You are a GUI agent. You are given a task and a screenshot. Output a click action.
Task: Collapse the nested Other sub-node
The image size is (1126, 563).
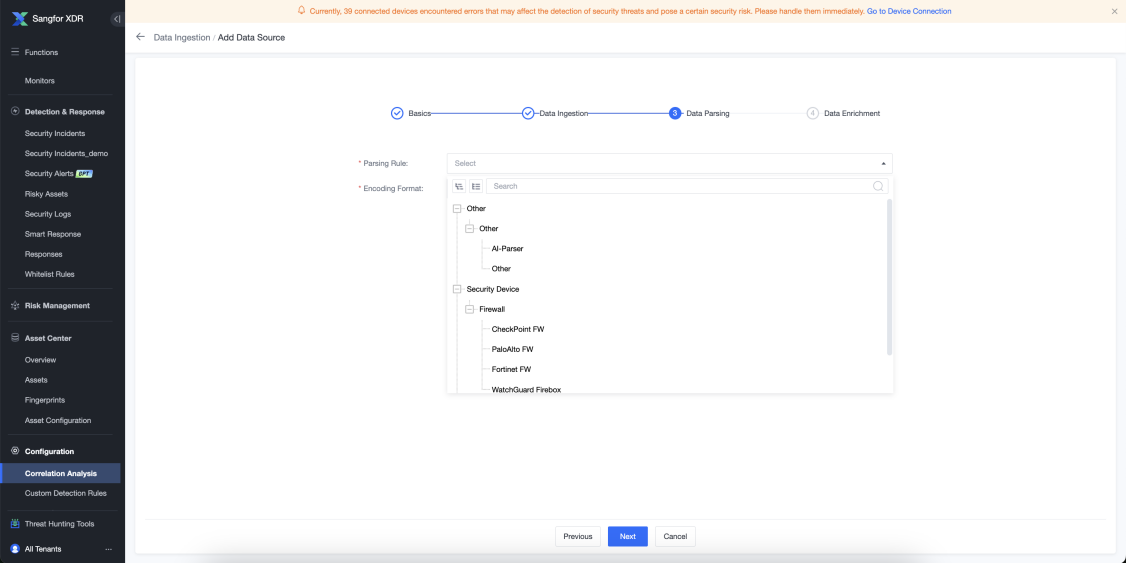[470, 229]
